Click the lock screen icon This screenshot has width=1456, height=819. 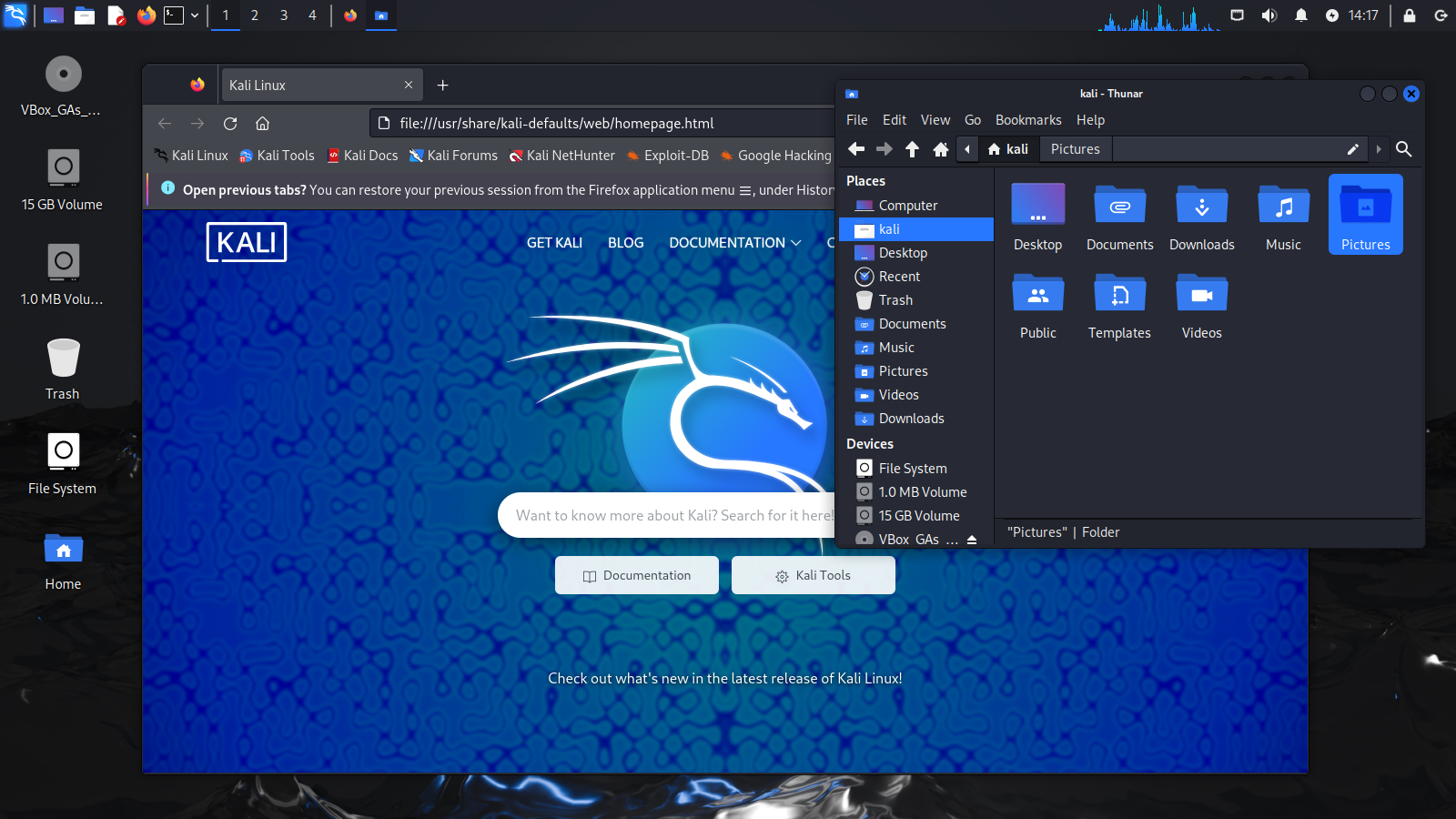pyautogui.click(x=1410, y=15)
